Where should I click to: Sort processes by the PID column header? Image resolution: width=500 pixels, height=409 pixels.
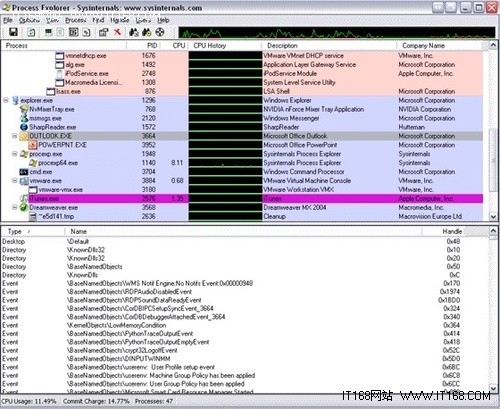[152, 46]
